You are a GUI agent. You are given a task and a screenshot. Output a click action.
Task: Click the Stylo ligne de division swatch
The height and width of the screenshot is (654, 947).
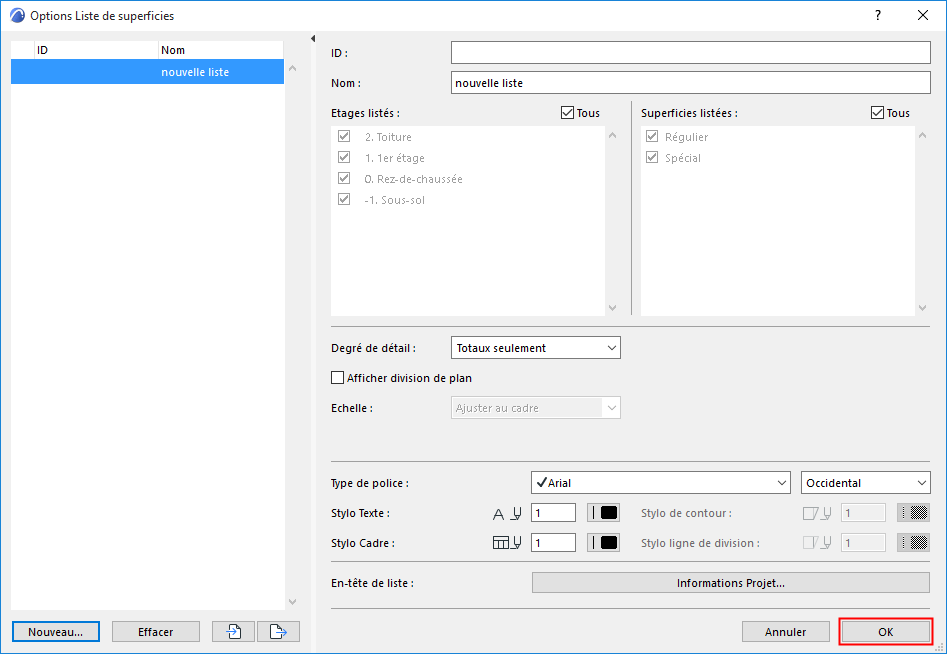pos(913,543)
